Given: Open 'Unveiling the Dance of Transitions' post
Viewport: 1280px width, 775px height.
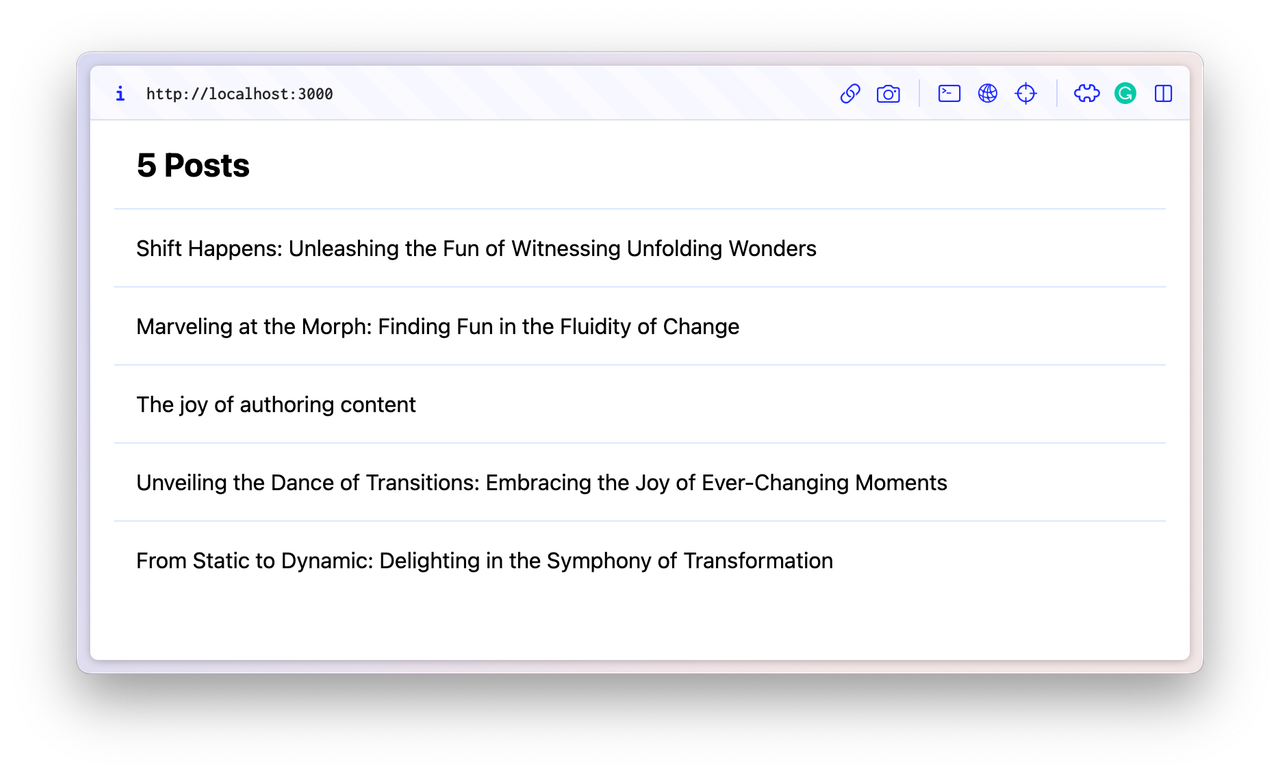Looking at the screenshot, I should coord(541,482).
